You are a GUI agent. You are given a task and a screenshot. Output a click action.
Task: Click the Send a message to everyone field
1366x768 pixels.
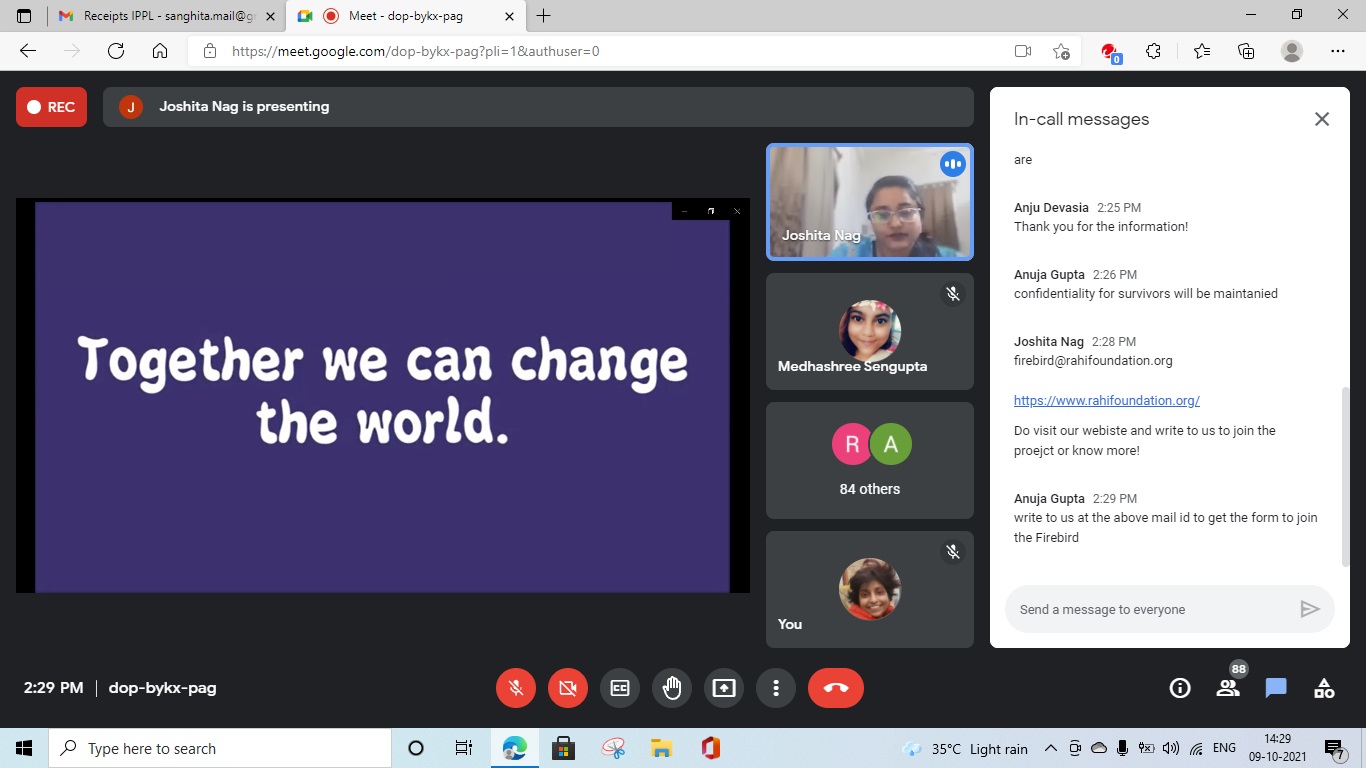(x=1150, y=609)
